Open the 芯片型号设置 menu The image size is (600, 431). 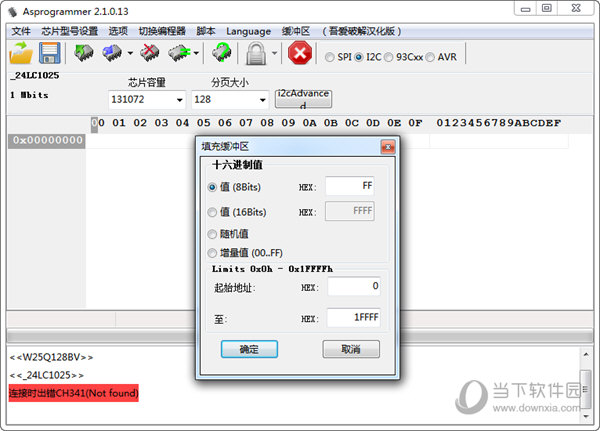pyautogui.click(x=69, y=31)
